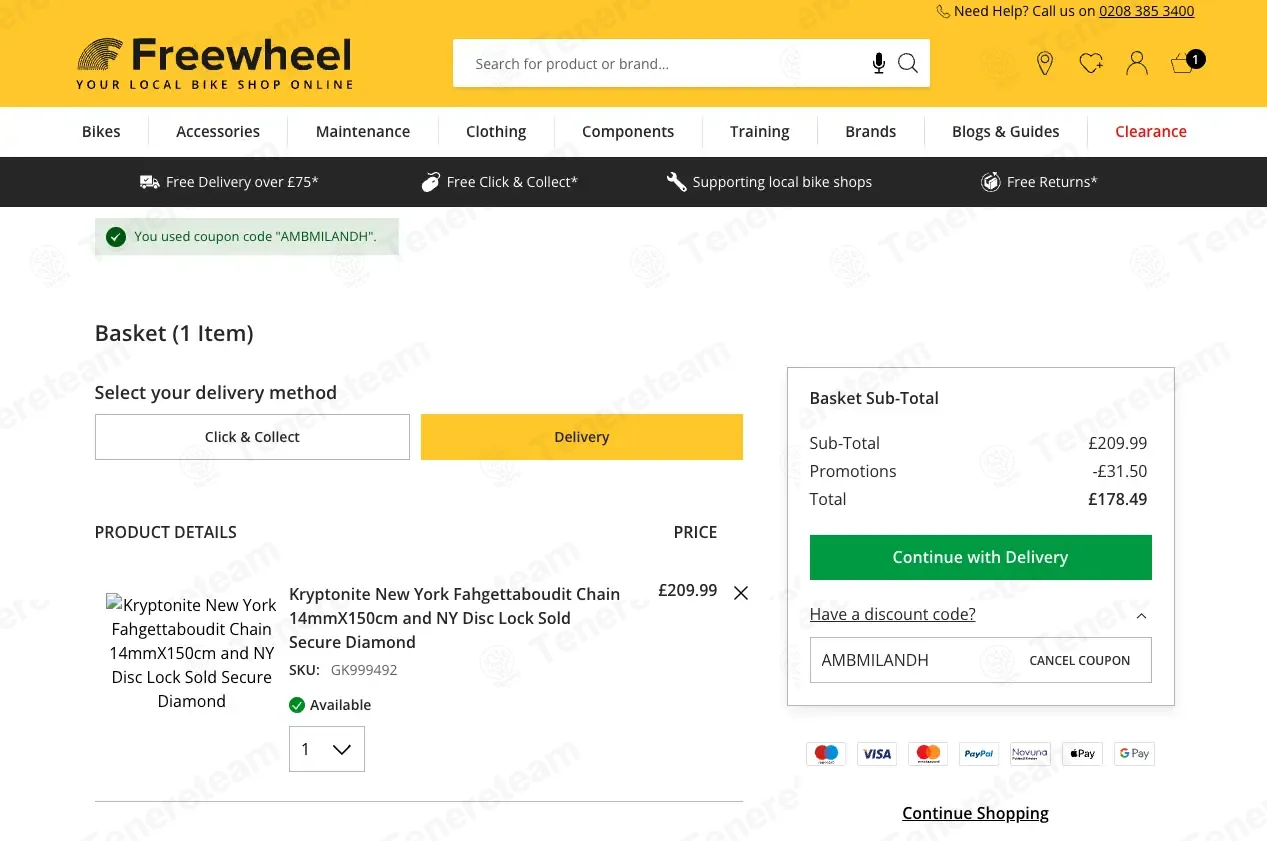
Task: Open the store locator pin icon
Action: [x=1045, y=64]
